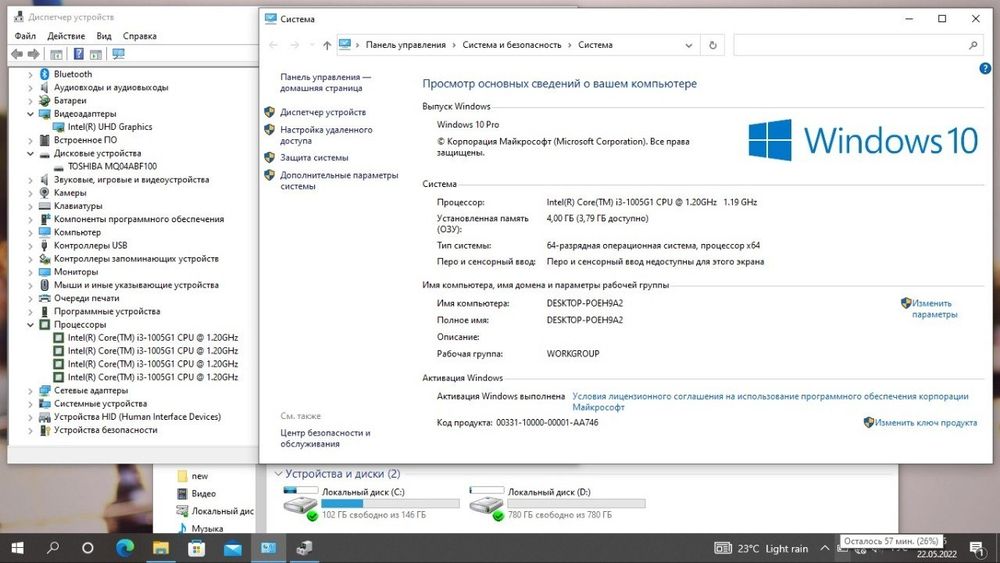Expand the Bluetooth node
The image size is (1000, 563).
click(30, 75)
